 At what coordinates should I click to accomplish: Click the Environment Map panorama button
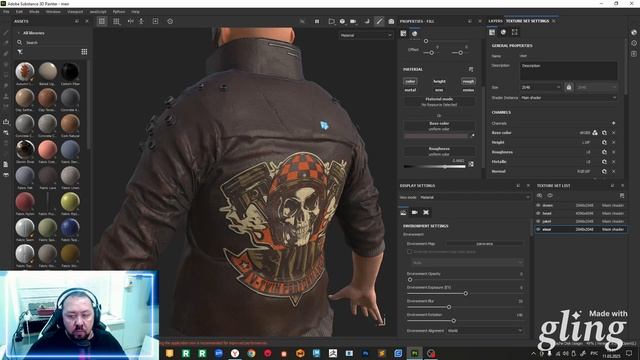[484, 244]
